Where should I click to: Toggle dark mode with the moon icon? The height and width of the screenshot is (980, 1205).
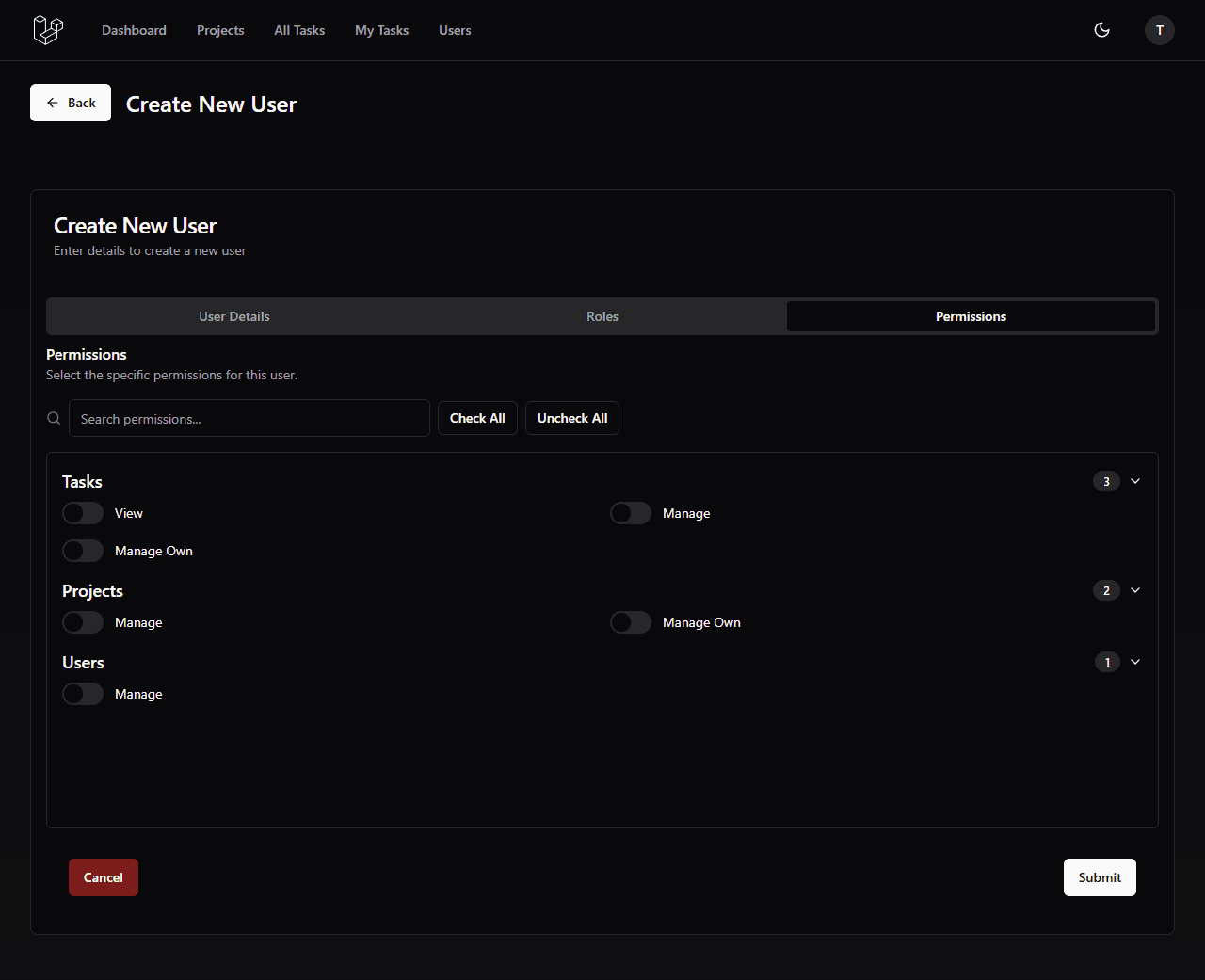[x=1101, y=30]
